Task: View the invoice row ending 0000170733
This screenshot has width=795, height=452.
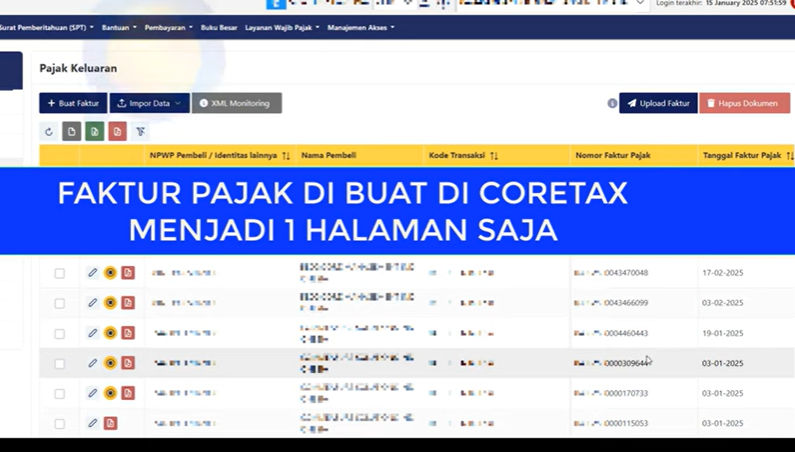Action: [110, 393]
